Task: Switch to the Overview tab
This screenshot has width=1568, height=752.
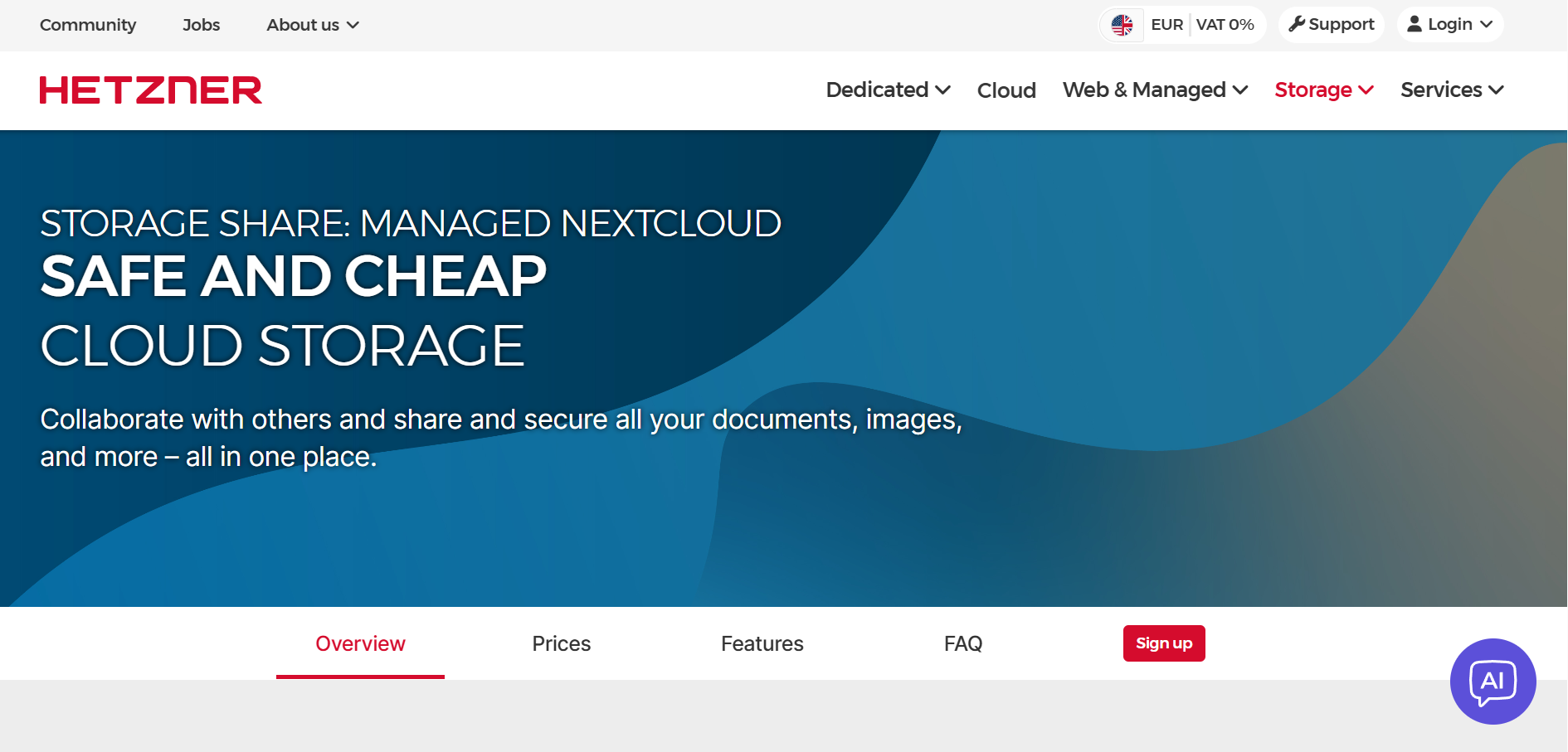Action: coord(360,643)
